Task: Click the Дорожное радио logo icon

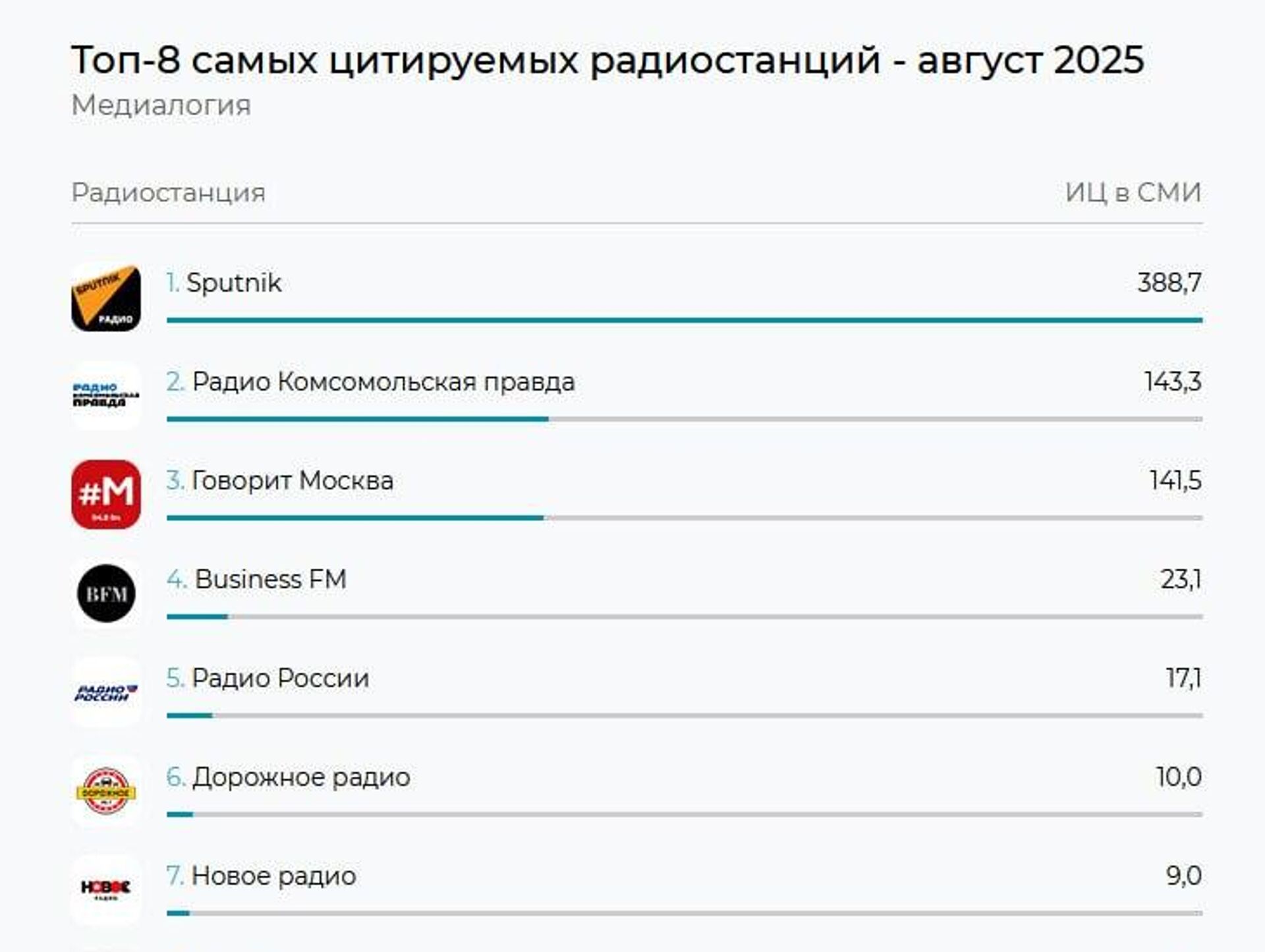Action: tap(106, 791)
